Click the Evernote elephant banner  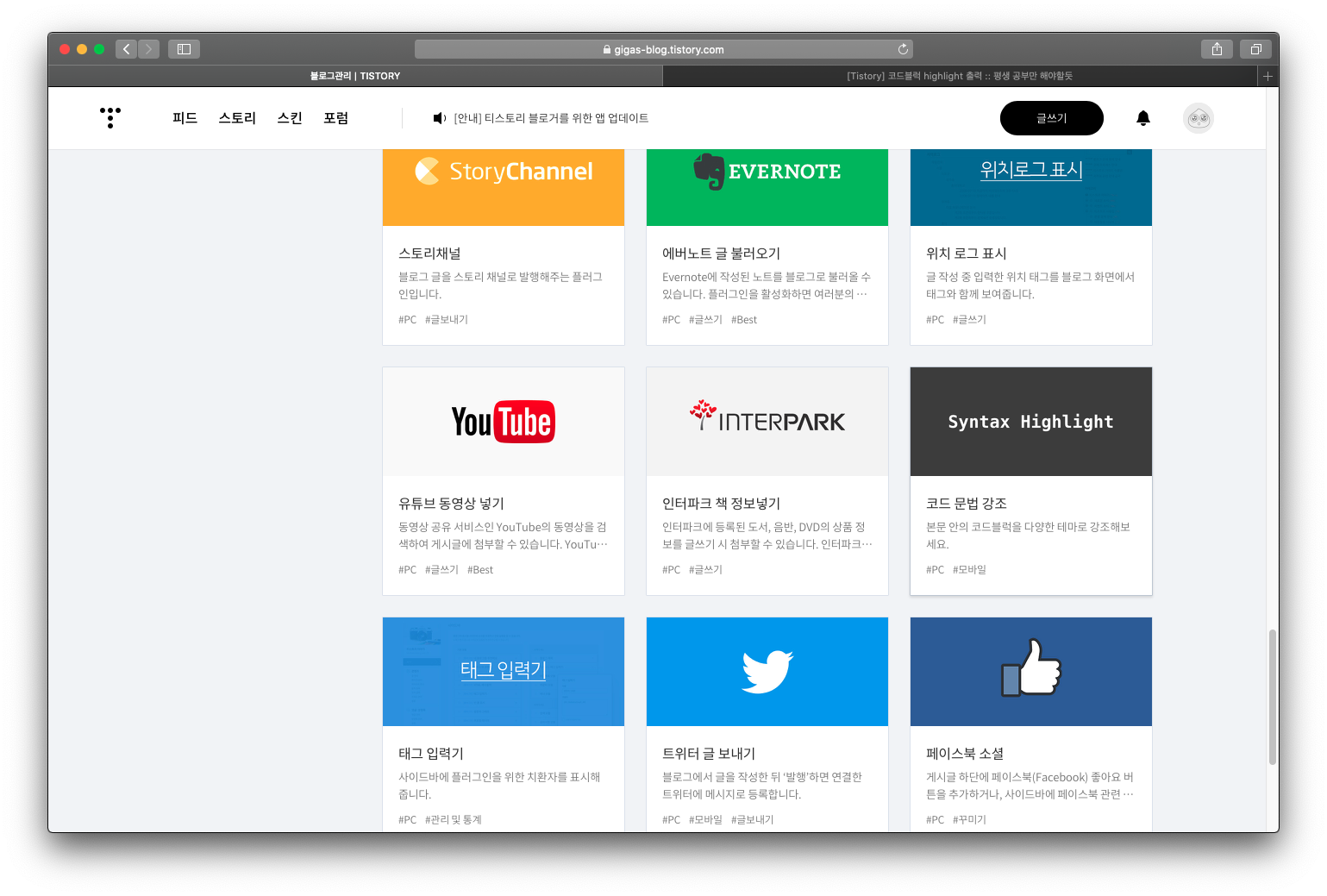point(767,187)
